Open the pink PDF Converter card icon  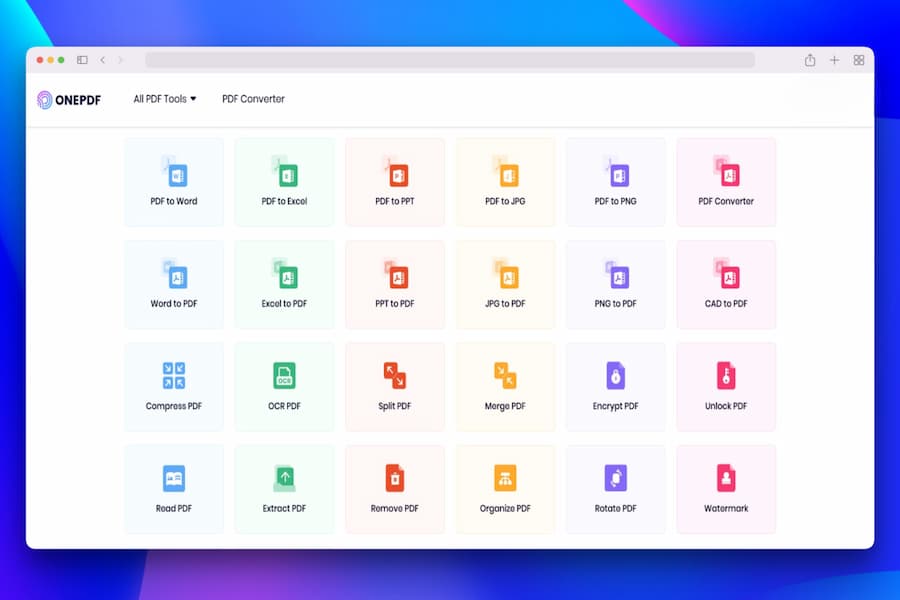[x=727, y=171]
